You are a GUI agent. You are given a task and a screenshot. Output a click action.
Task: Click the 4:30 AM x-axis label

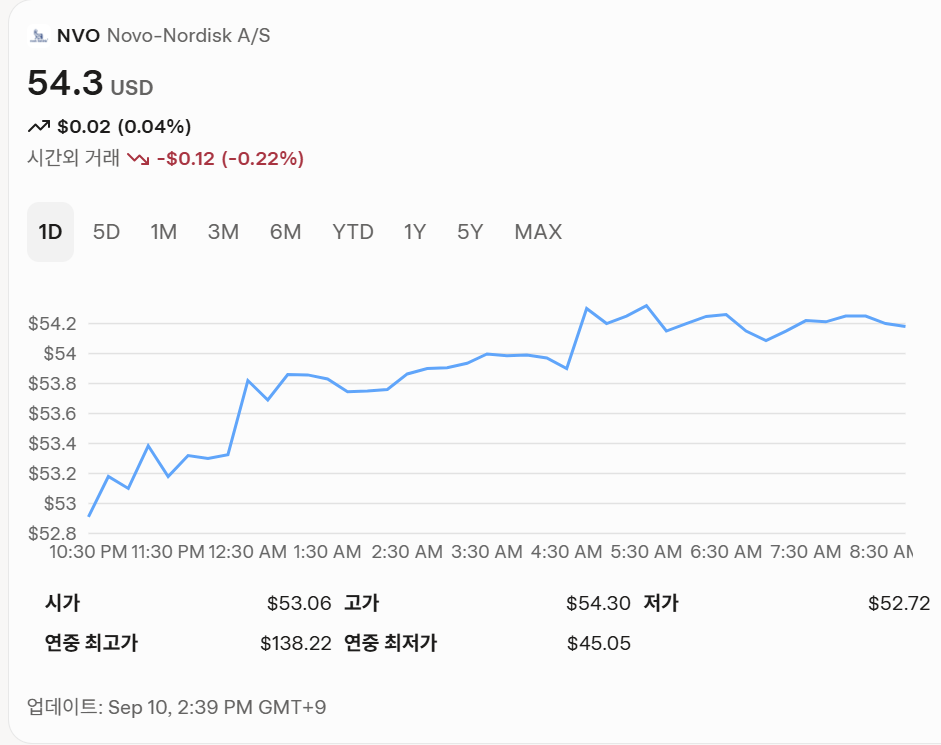click(567, 552)
